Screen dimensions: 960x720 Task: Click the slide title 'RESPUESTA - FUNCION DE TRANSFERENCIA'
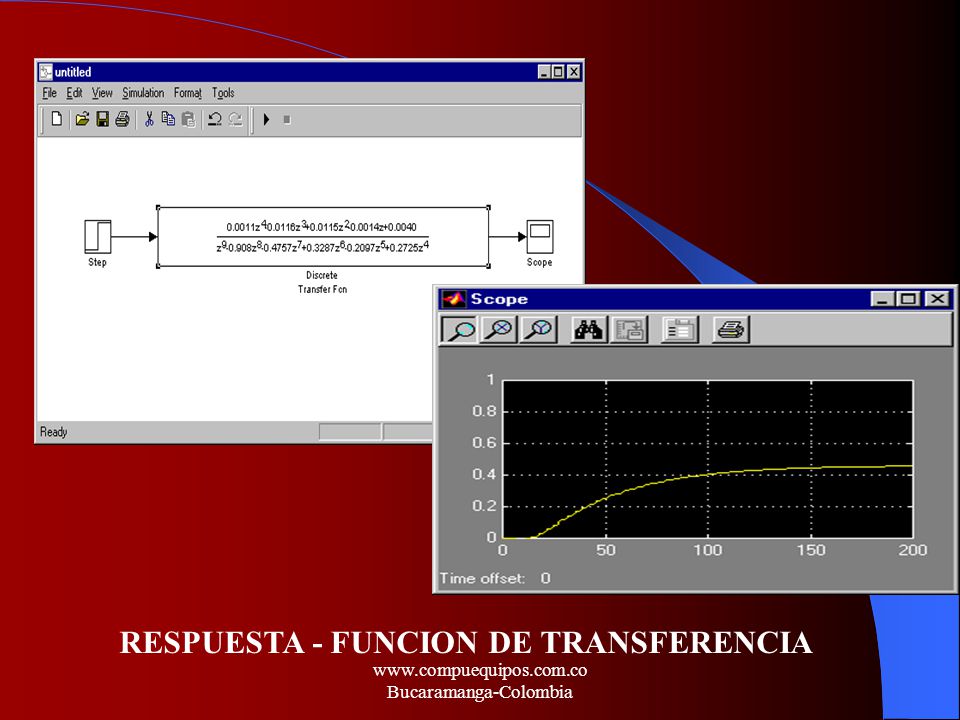point(466,642)
